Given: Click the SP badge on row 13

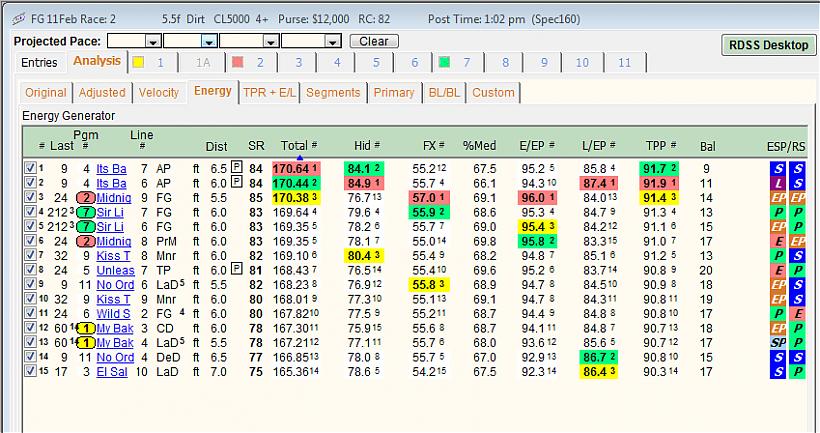Looking at the screenshot, I should coord(778,343).
